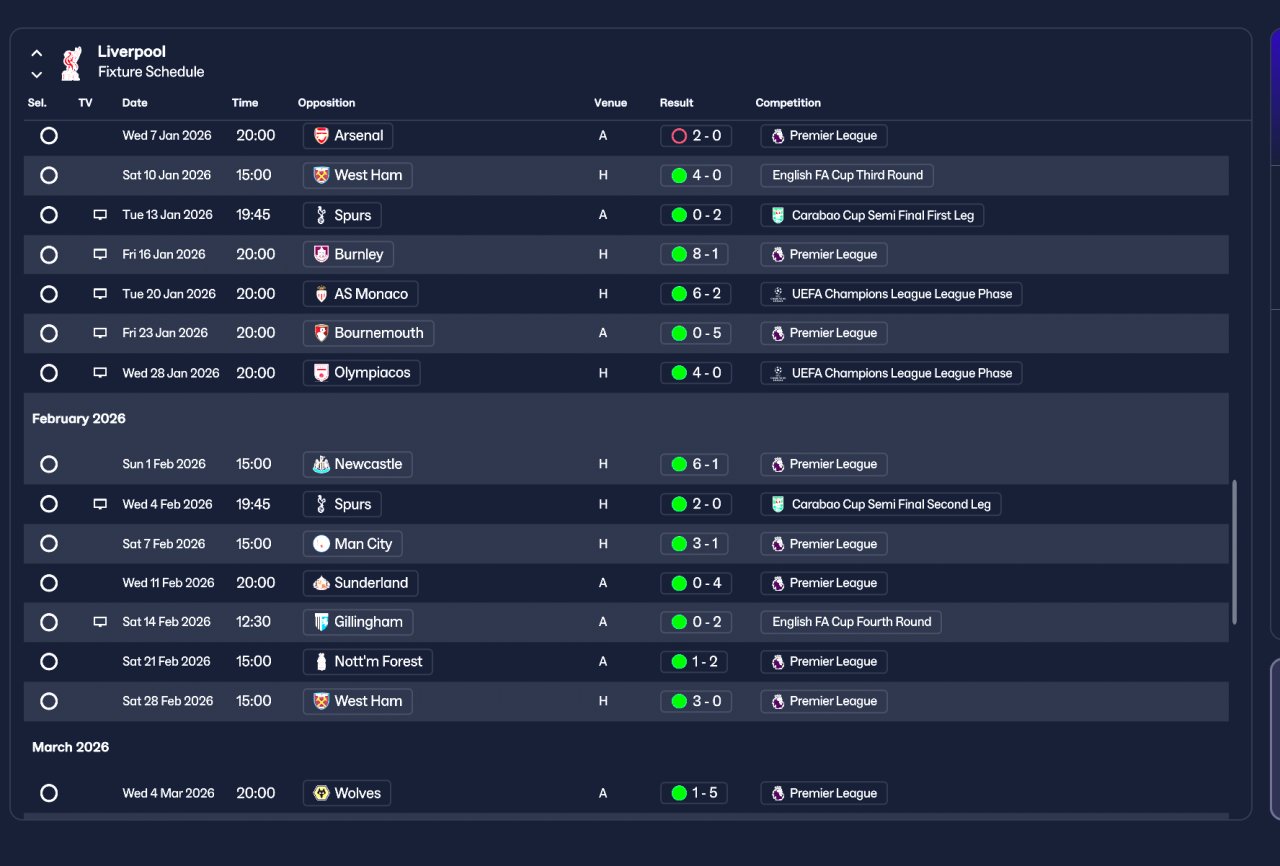
Task: Sort fixtures by Time column header
Action: 245,103
